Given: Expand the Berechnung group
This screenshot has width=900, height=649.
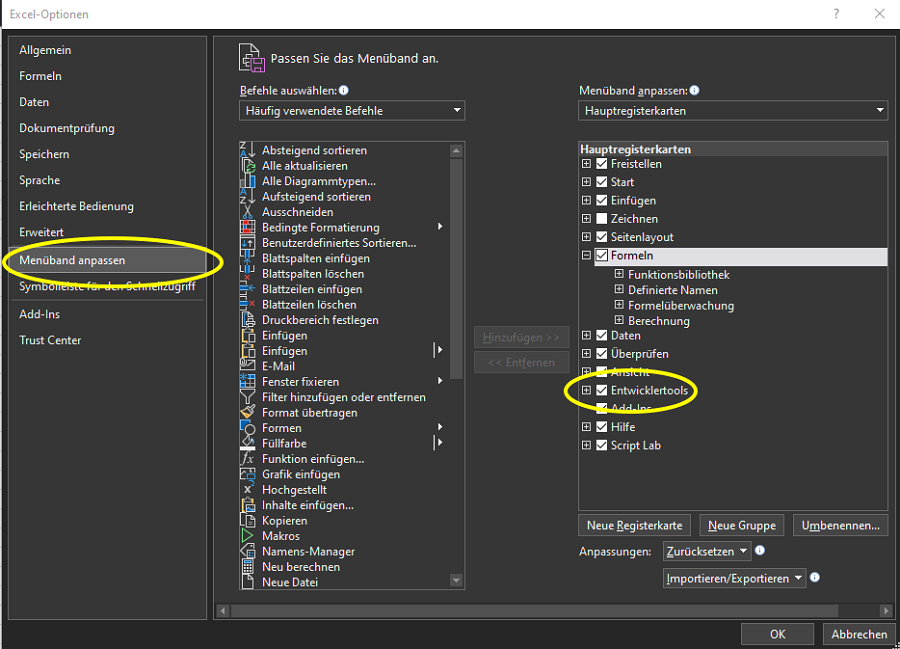Looking at the screenshot, I should tap(619, 320).
